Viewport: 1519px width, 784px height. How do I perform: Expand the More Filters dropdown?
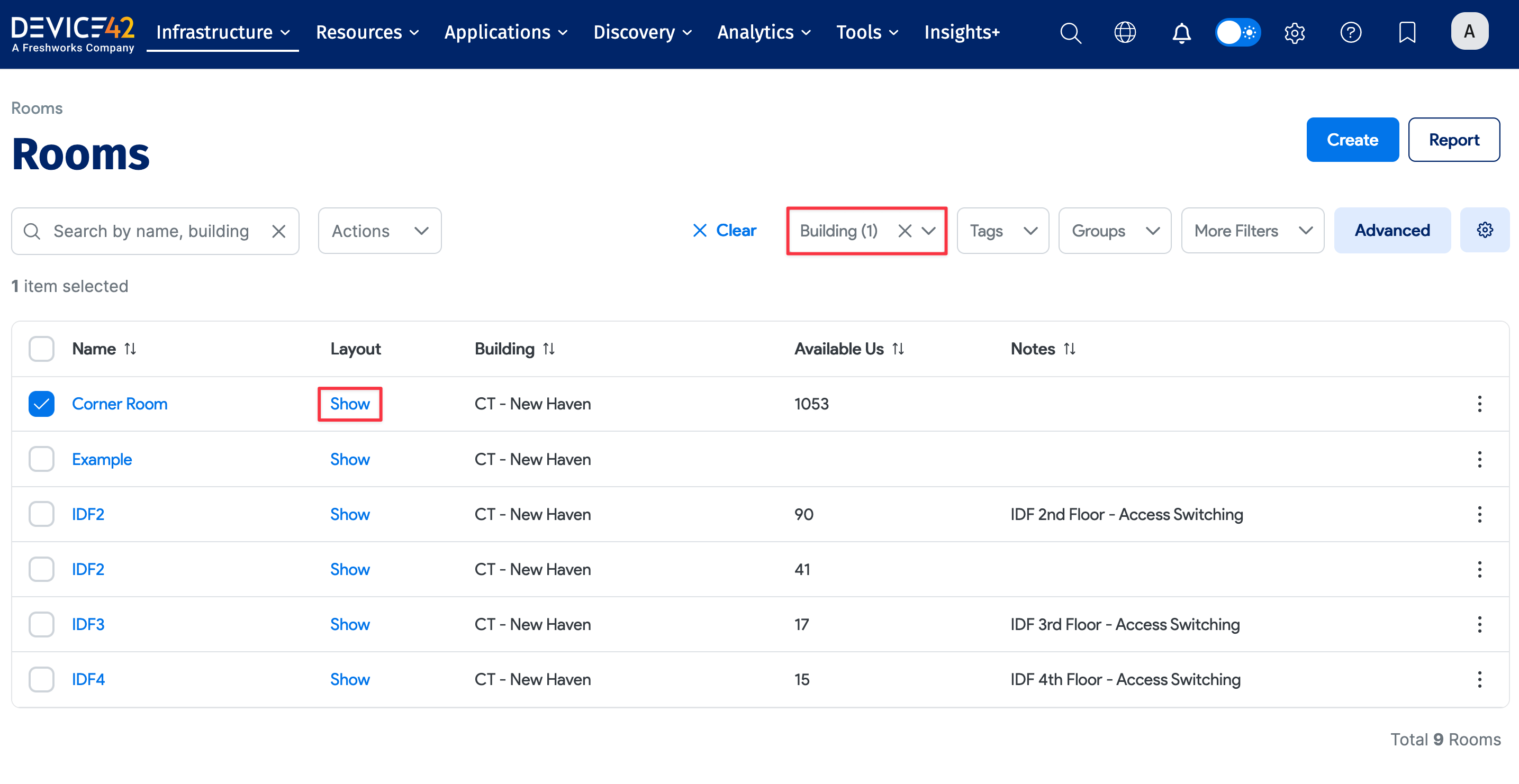[1252, 231]
